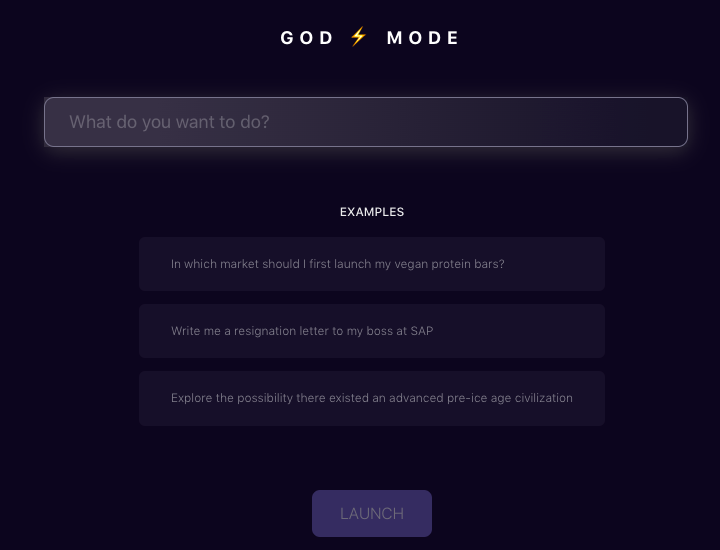Click the lightning bolt icon in the title
This screenshot has height=550, width=720.
point(359,37)
